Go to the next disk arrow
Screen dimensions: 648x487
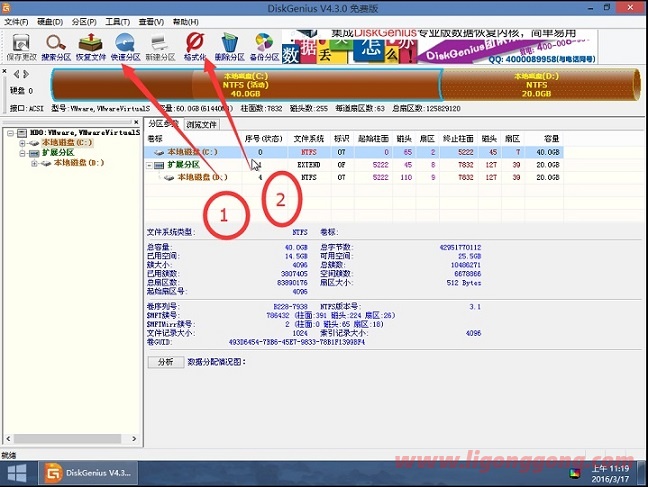click(x=26, y=74)
